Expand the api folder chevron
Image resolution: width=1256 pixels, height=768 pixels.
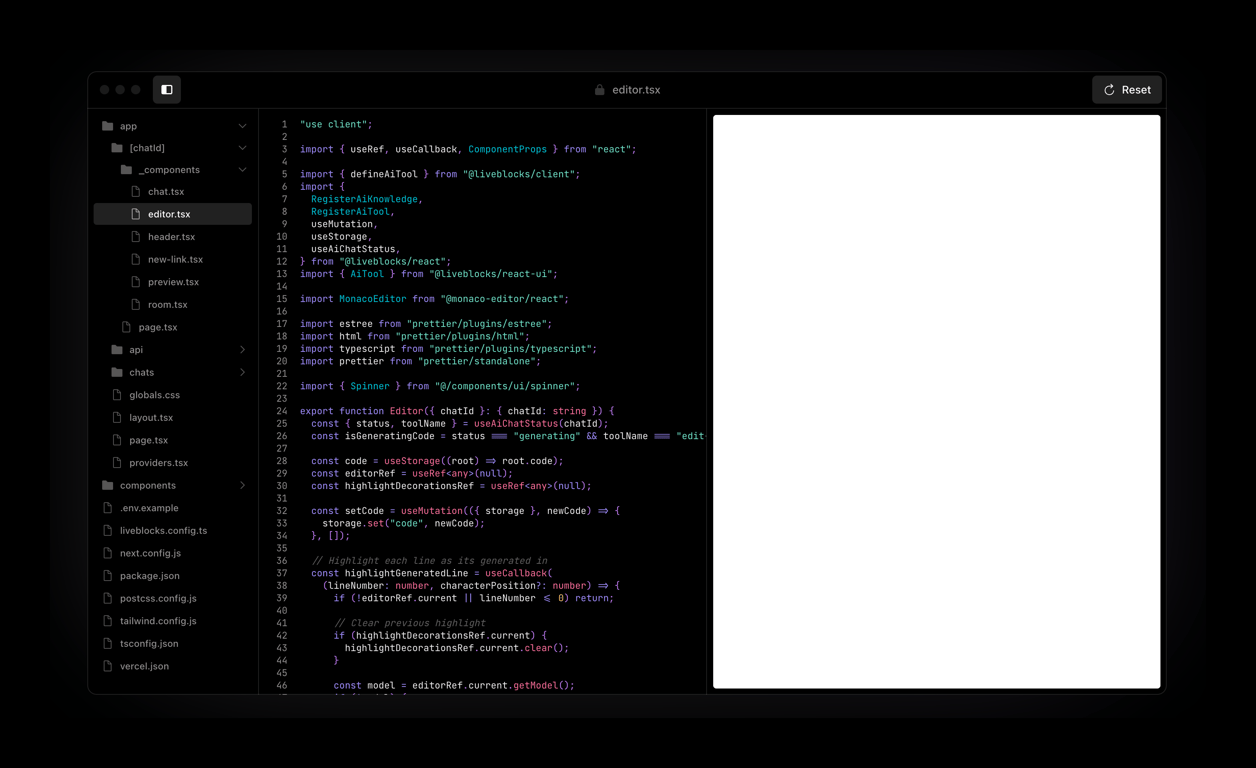242,350
